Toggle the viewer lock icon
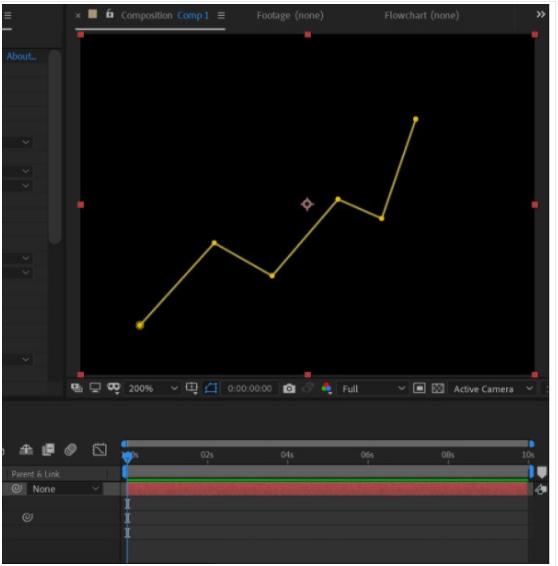Image resolution: width=558 pixels, height=566 pixels. click(x=110, y=14)
